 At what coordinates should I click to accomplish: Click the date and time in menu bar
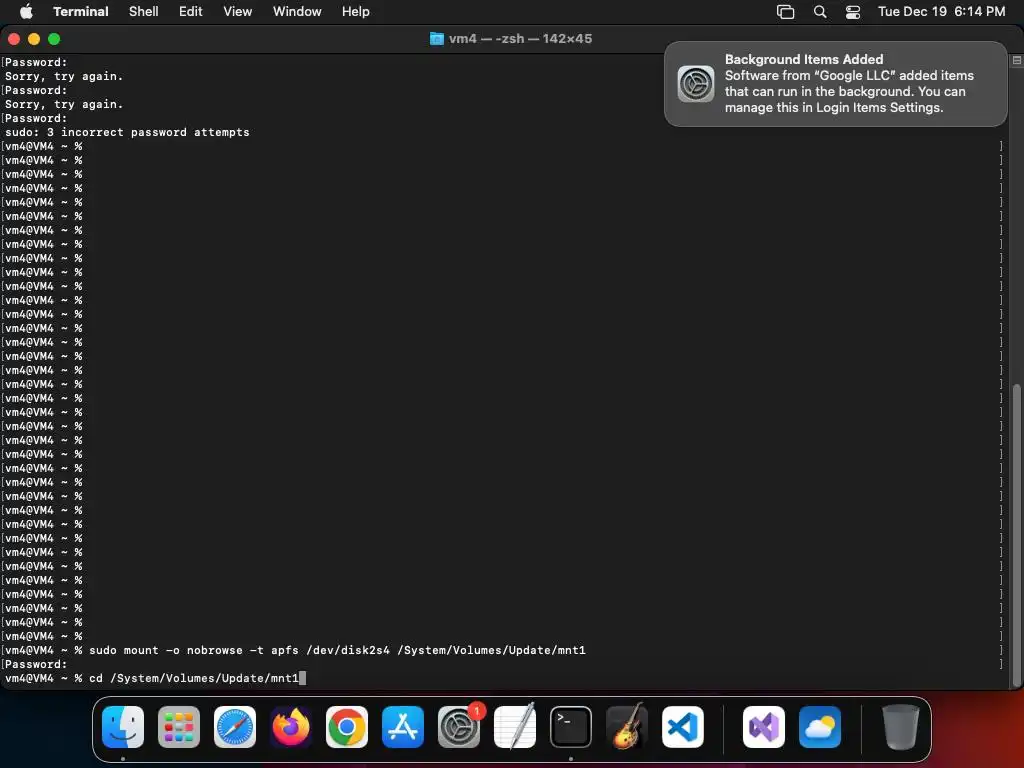point(941,11)
